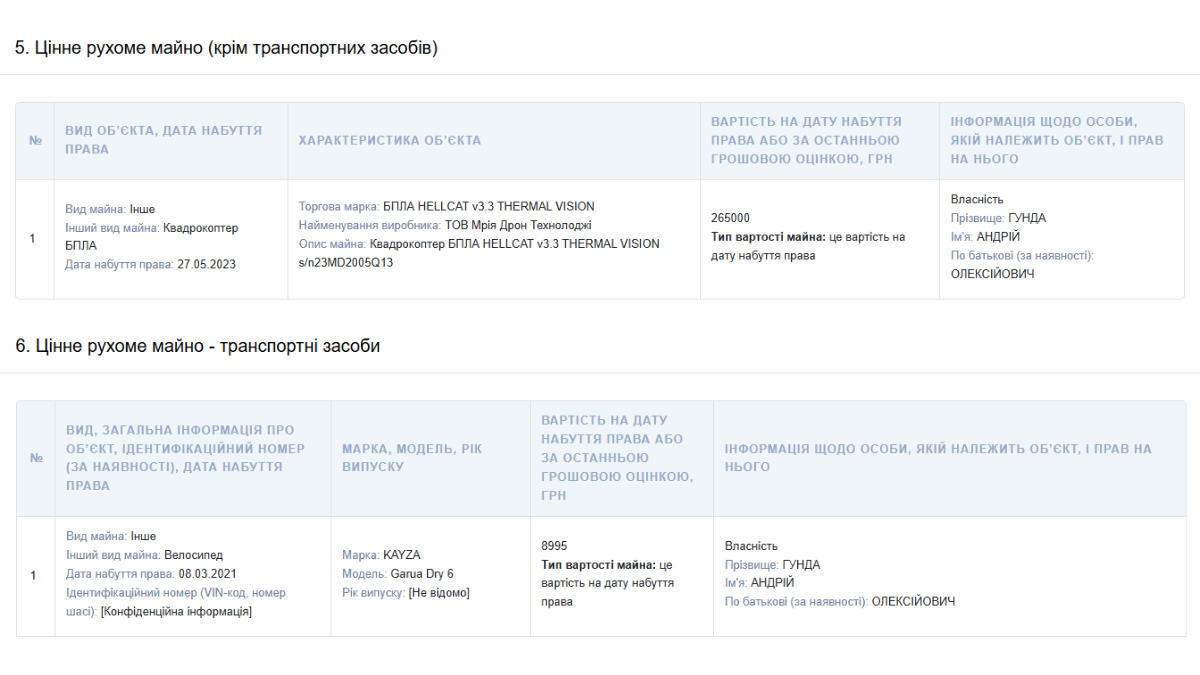Click manufacturer name 'ТОВ Мрія Дрон Технолоджі'
The image size is (1200, 675).
pyautogui.click(x=518, y=225)
